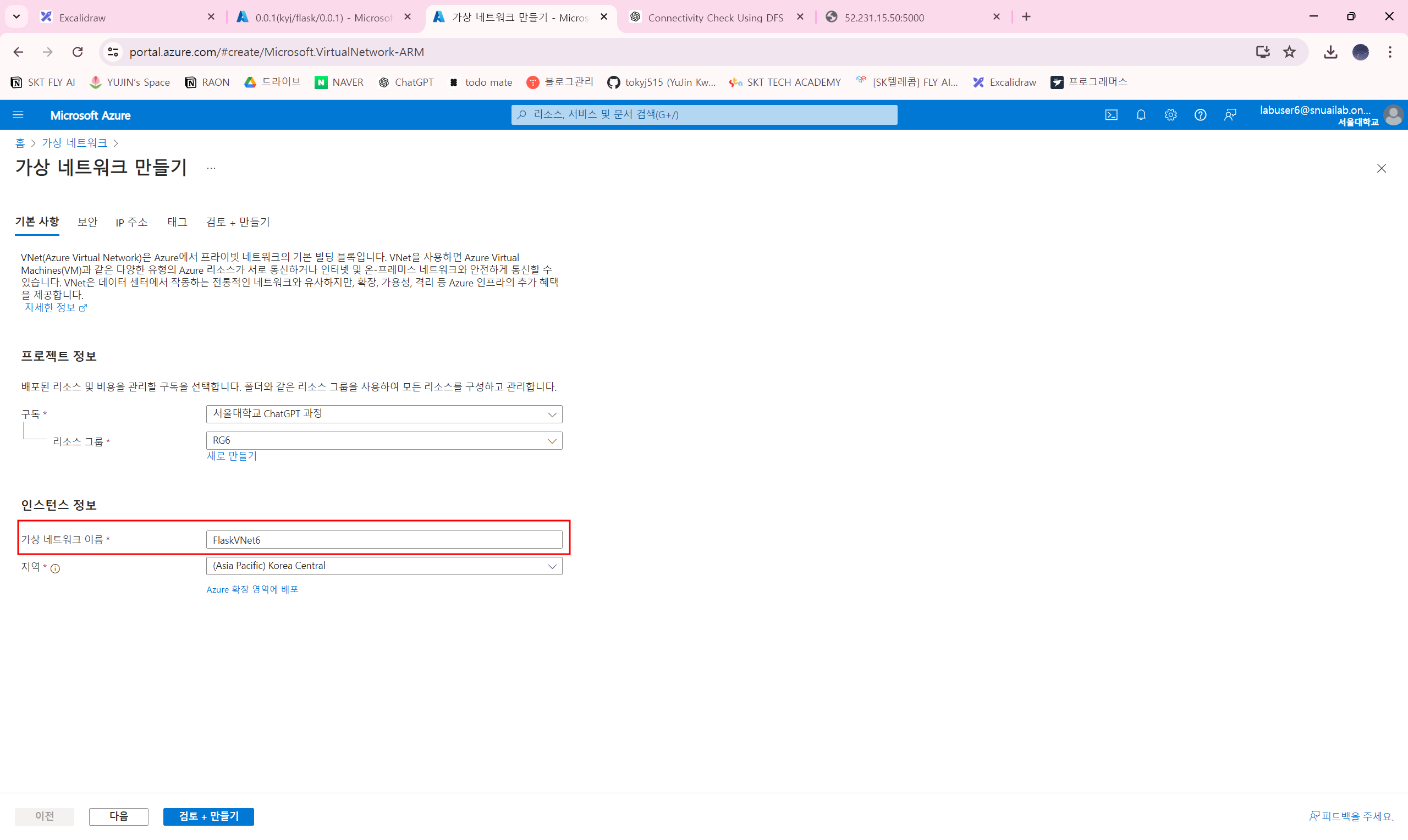Screen dimensions: 1408x840
Task: Open the RAON bookmark
Action: 207,82
